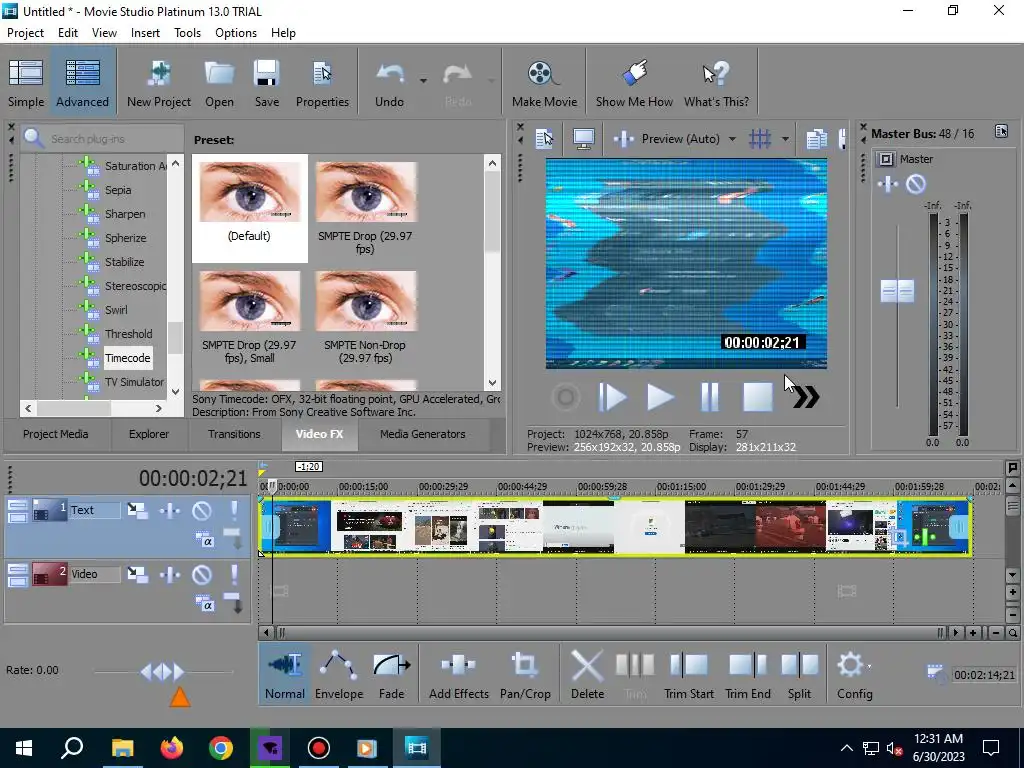Image resolution: width=1024 pixels, height=768 pixels.
Task: Undo the last action
Action: (x=389, y=82)
